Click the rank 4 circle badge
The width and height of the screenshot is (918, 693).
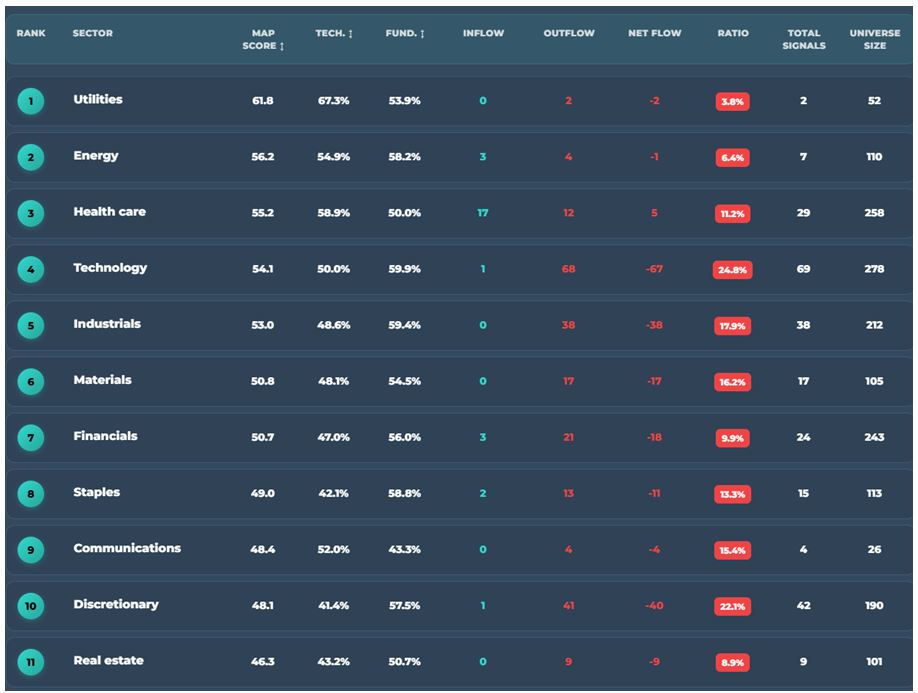(31, 269)
